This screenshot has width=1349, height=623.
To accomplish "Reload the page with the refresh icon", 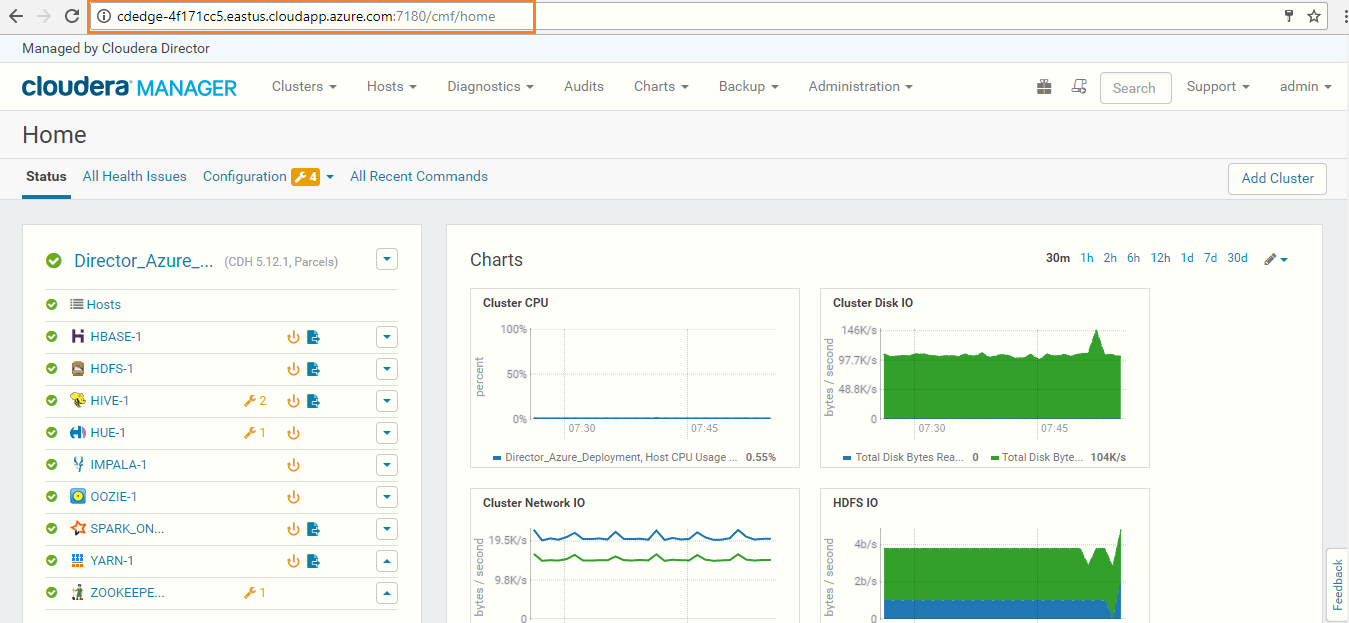I will coord(72,16).
